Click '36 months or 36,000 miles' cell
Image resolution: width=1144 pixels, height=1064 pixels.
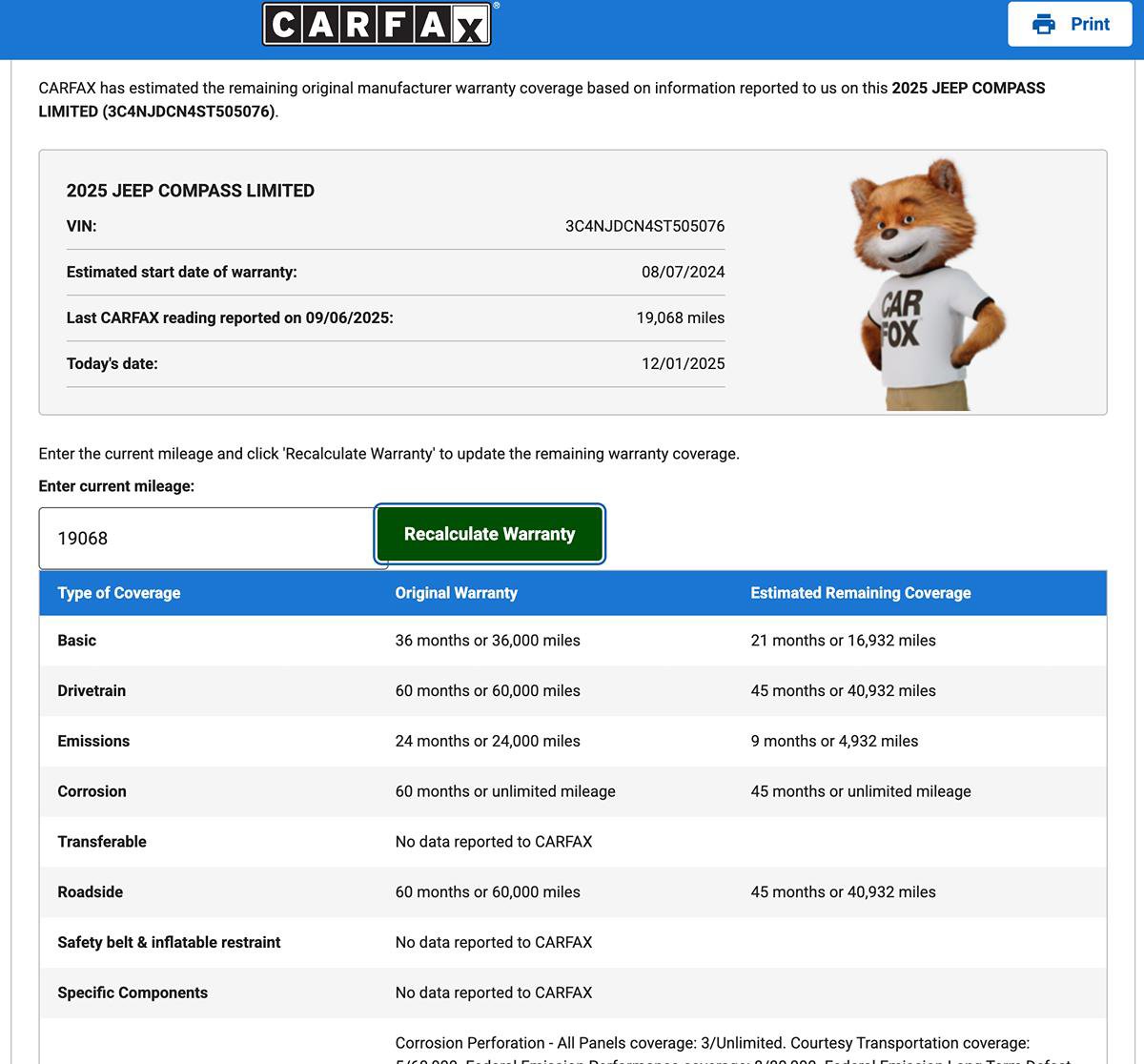pyautogui.click(x=488, y=641)
